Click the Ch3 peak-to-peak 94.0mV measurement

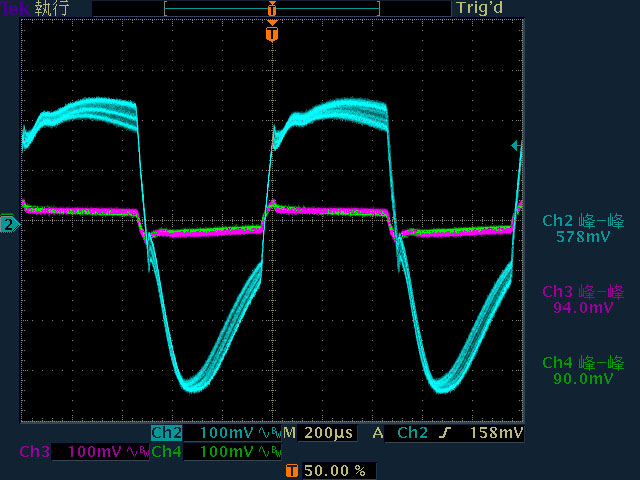click(583, 300)
